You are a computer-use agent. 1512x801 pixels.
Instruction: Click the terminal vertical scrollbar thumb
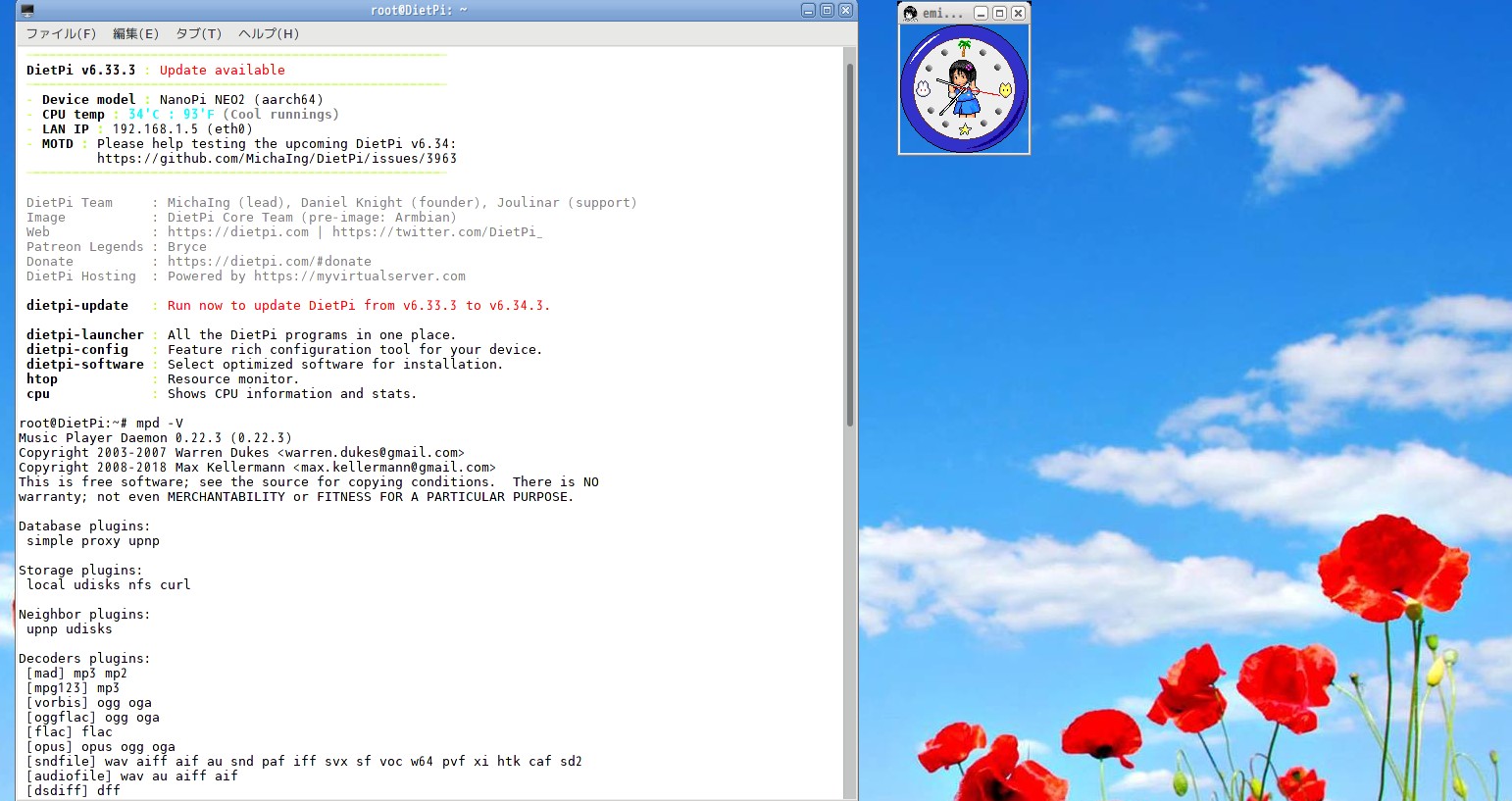849,245
